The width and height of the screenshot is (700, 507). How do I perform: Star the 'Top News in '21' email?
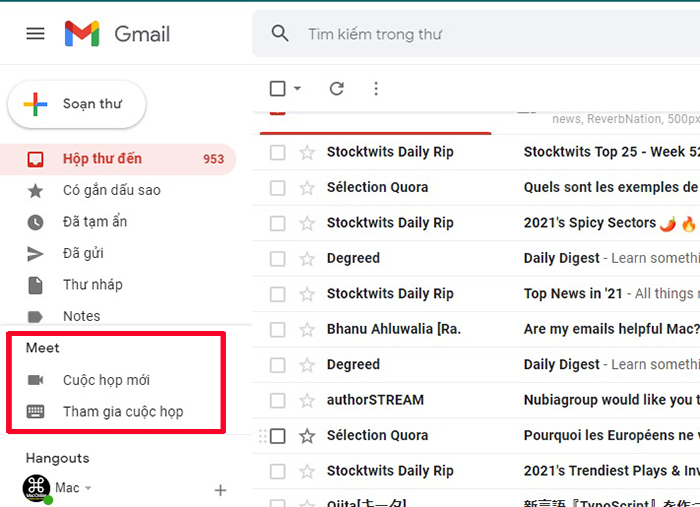pos(307,294)
